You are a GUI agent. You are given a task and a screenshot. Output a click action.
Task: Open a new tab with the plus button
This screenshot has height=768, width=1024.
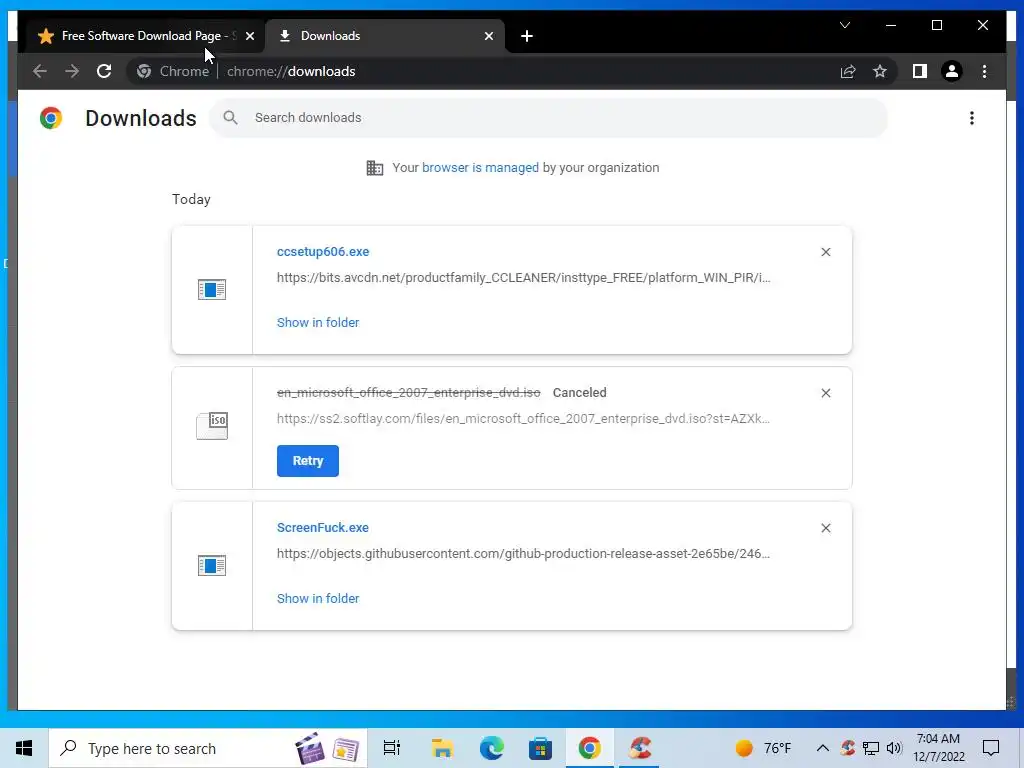tap(527, 36)
